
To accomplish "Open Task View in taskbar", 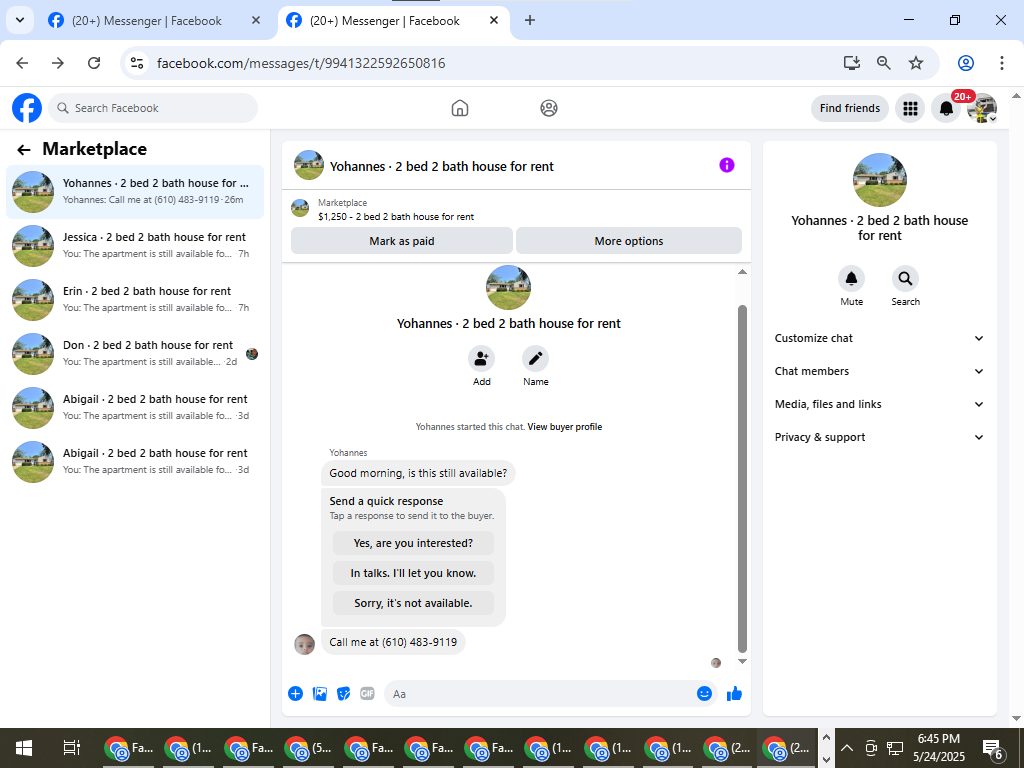I will [x=71, y=748].
